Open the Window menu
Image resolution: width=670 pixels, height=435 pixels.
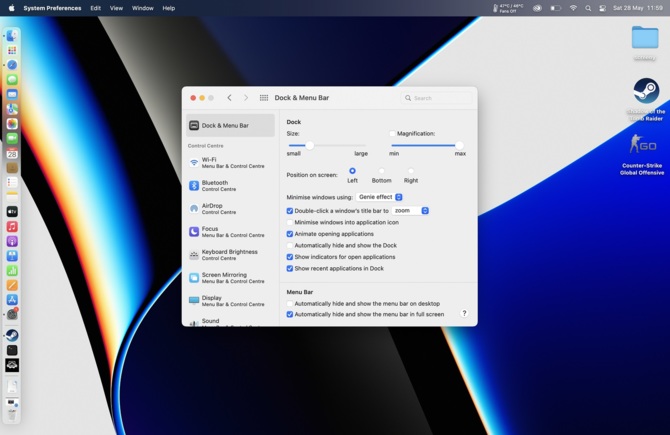(x=143, y=8)
